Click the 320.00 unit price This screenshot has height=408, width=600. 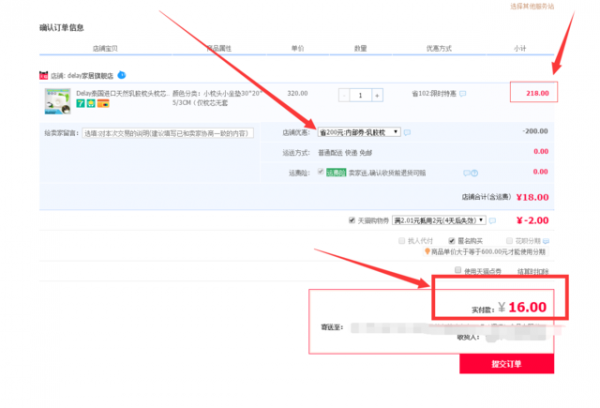tap(297, 93)
